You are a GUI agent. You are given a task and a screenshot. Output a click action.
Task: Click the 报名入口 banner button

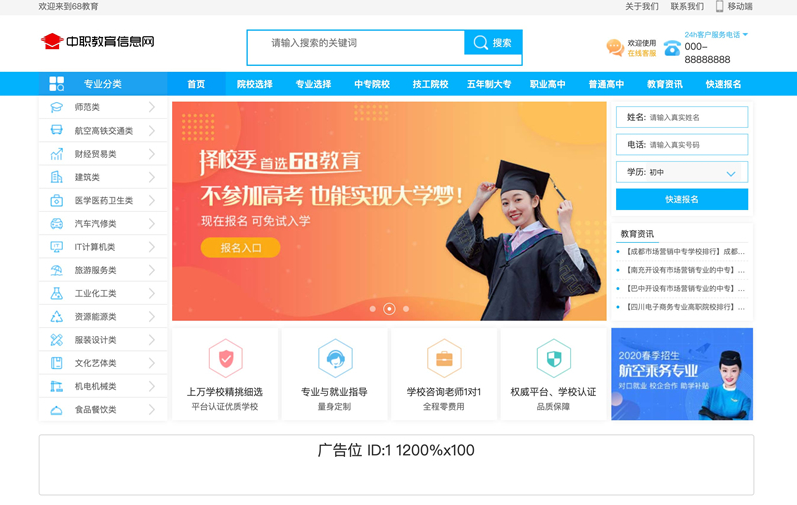[x=240, y=247]
